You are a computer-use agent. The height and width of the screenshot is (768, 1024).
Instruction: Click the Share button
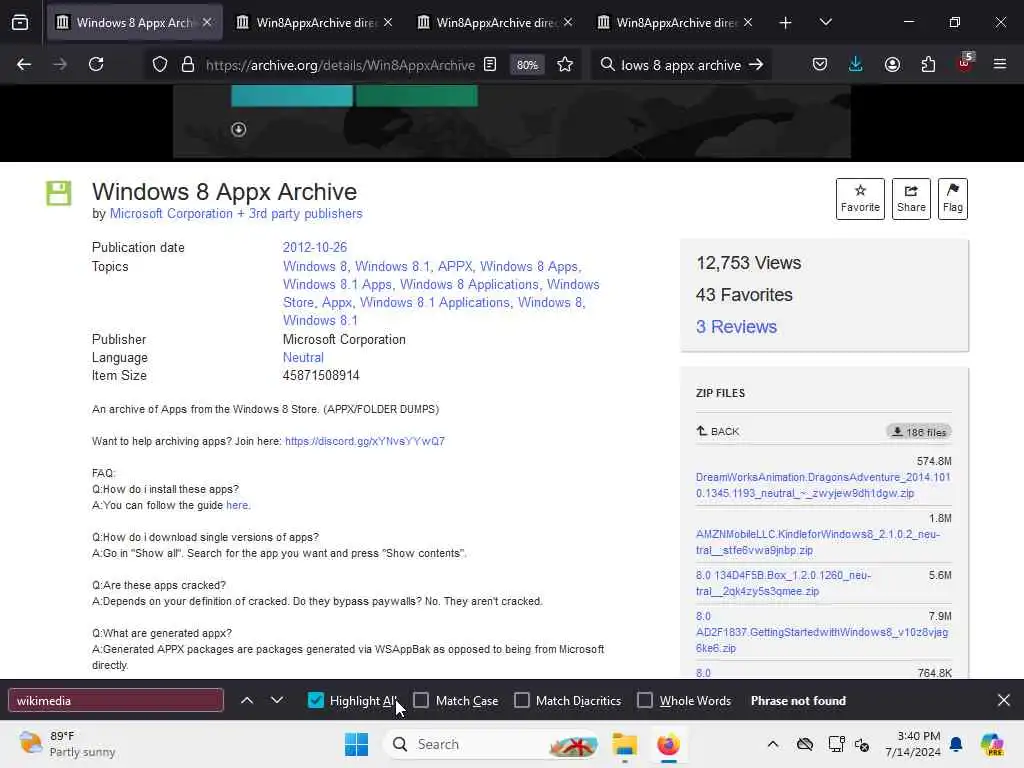pos(911,199)
